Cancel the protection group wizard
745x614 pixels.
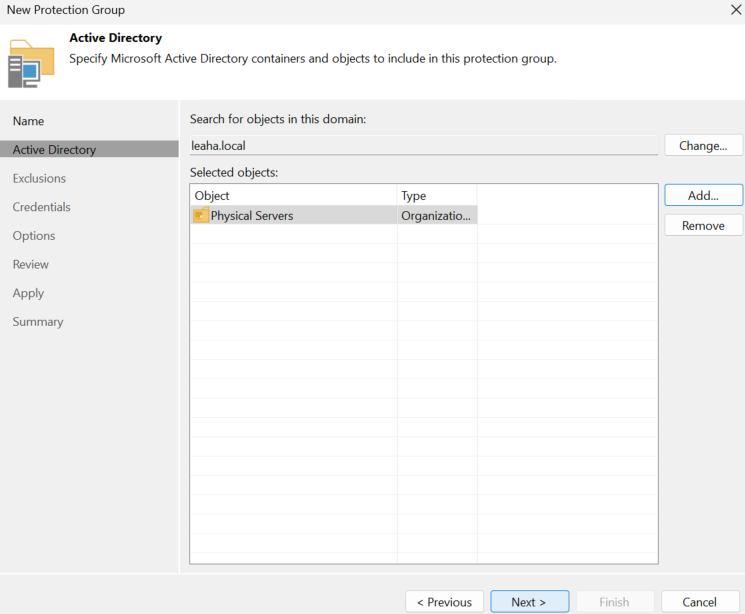tap(700, 602)
